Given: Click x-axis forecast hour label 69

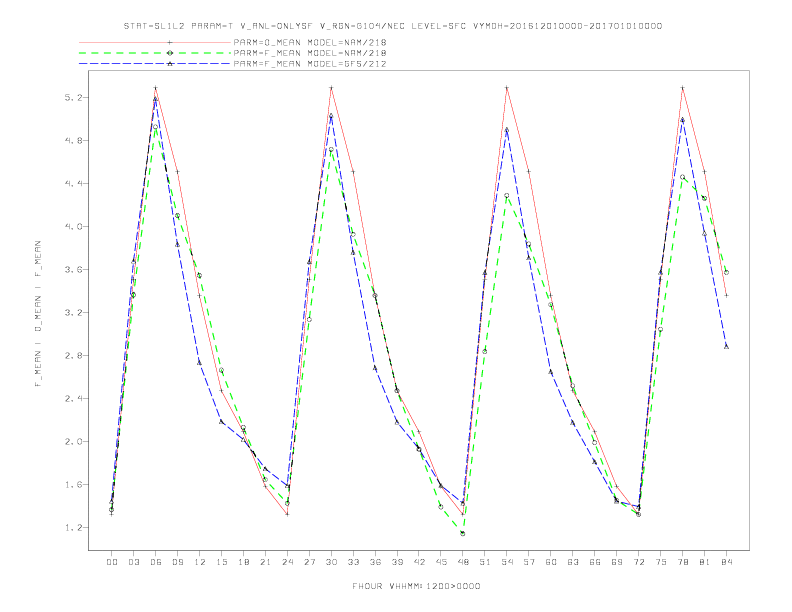Looking at the screenshot, I should pyautogui.click(x=617, y=562).
